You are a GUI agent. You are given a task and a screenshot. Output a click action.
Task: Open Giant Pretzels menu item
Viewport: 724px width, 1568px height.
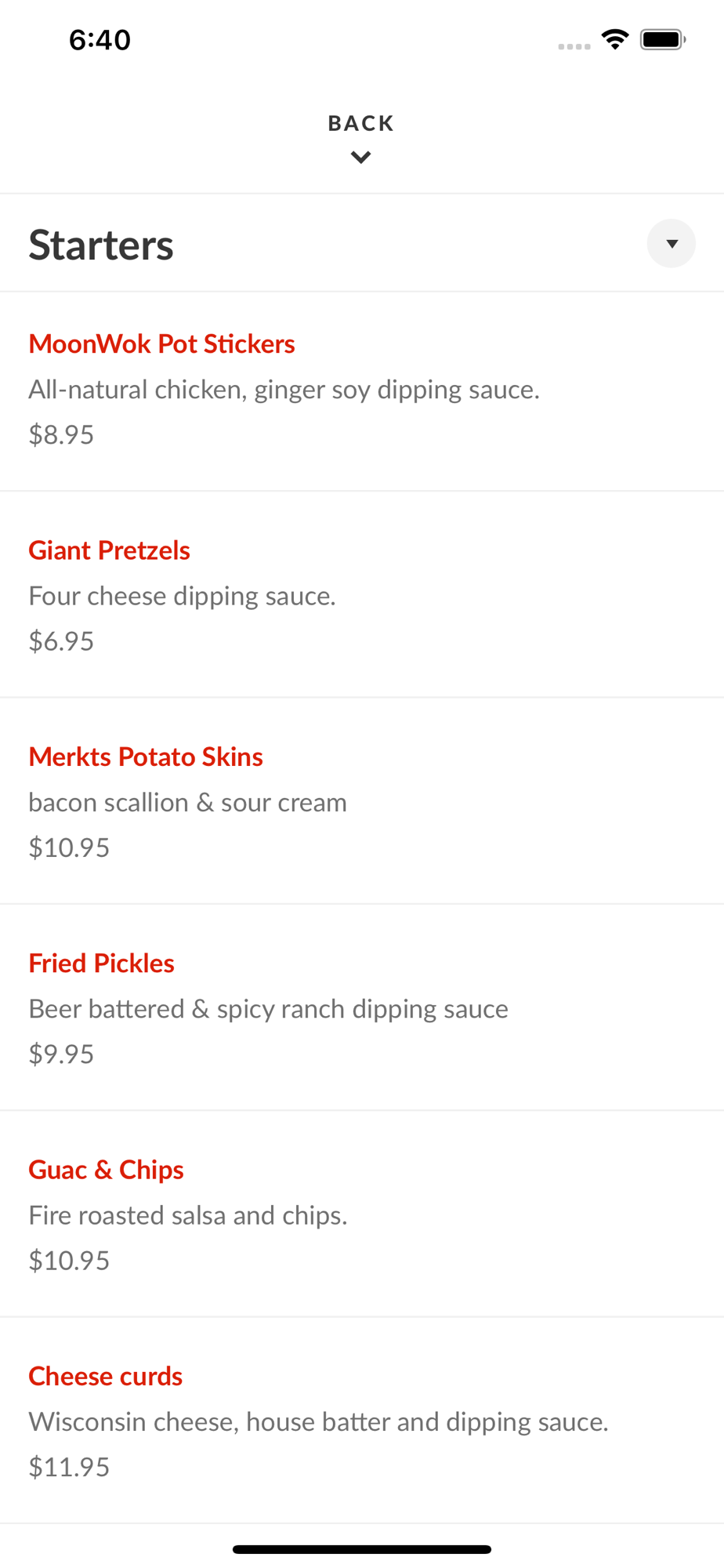(x=109, y=550)
